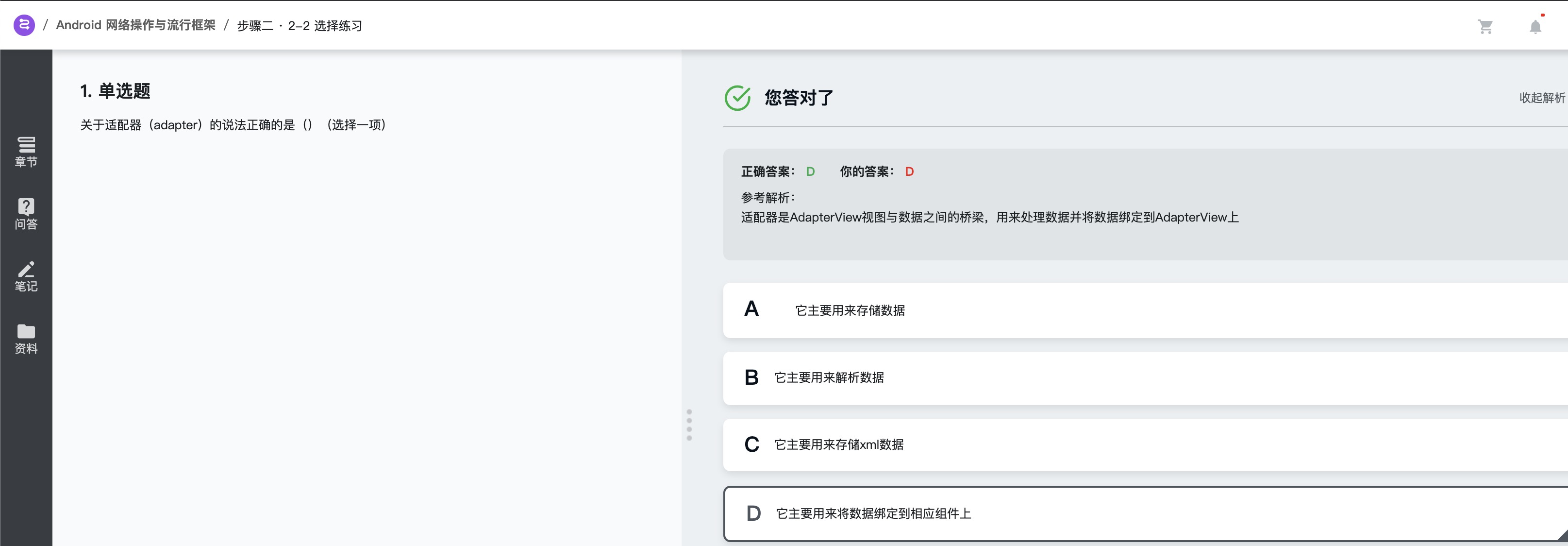Open the 笔记 notes sidebar icon
Image resolution: width=1568 pixels, height=546 pixels.
[26, 277]
